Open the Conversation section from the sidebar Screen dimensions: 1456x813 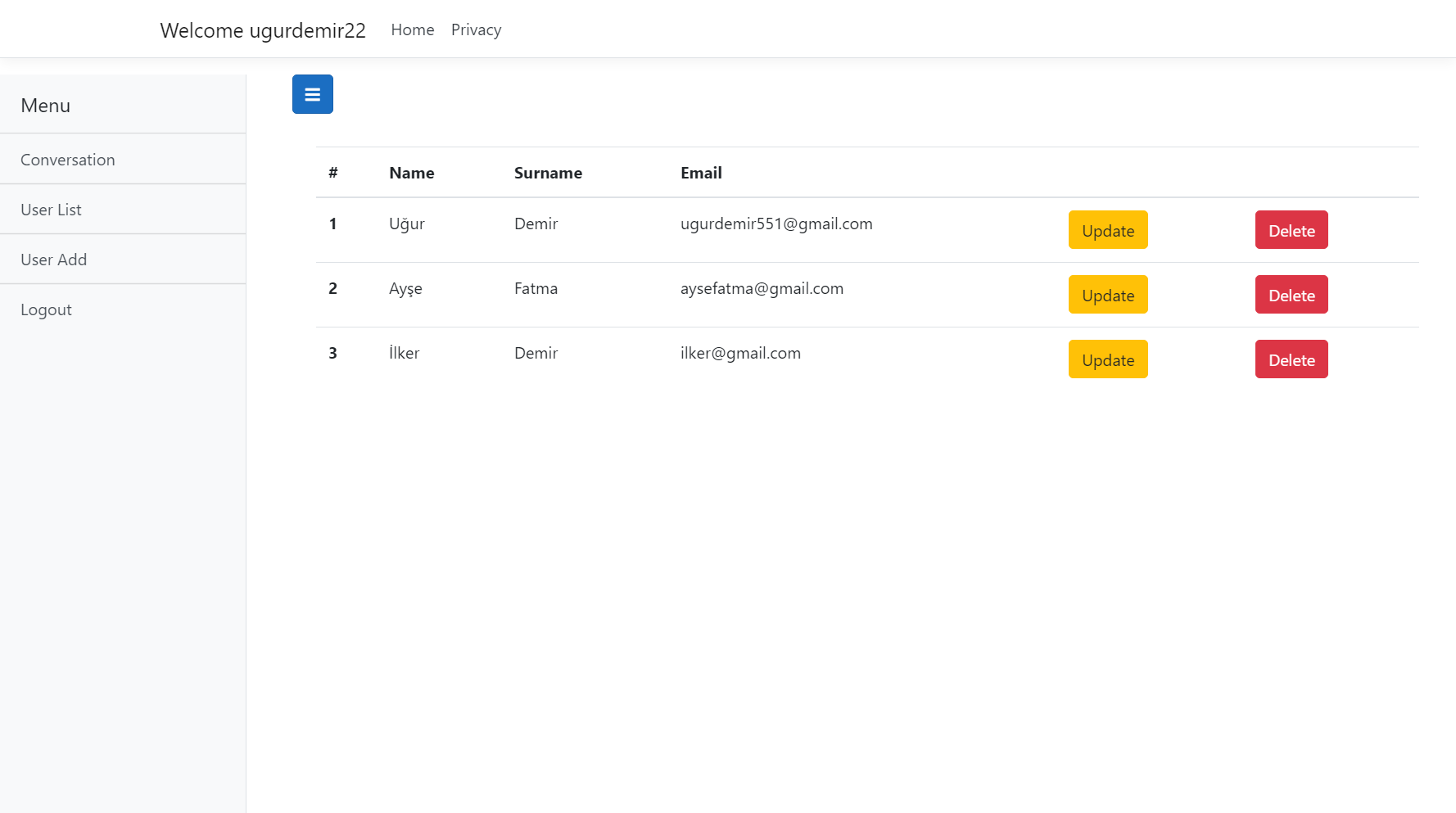pos(67,160)
